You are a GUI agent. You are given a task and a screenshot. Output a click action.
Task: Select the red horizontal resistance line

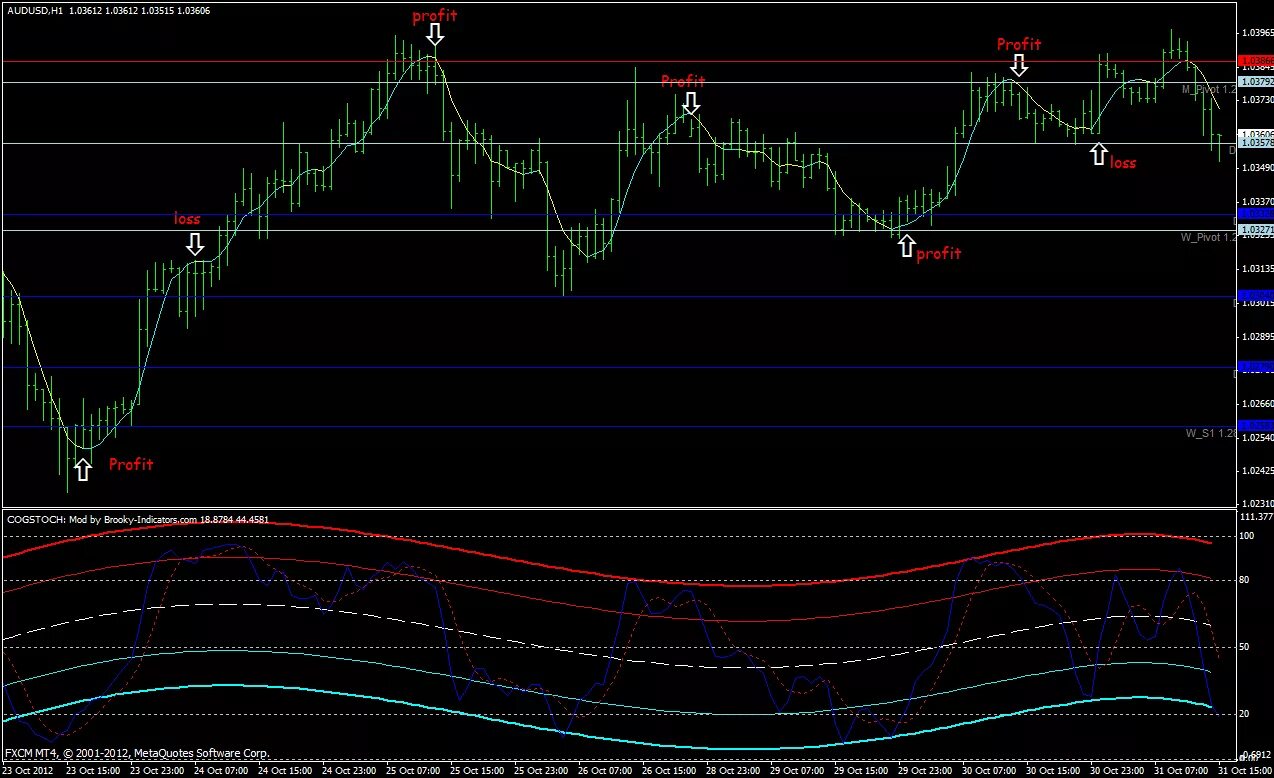pyautogui.click(x=618, y=61)
